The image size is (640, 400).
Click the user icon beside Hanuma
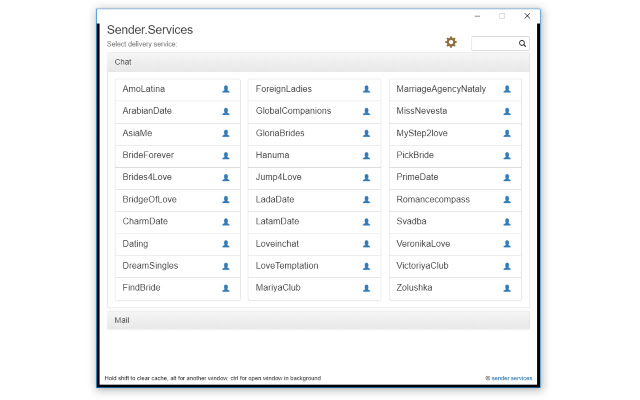(367, 155)
